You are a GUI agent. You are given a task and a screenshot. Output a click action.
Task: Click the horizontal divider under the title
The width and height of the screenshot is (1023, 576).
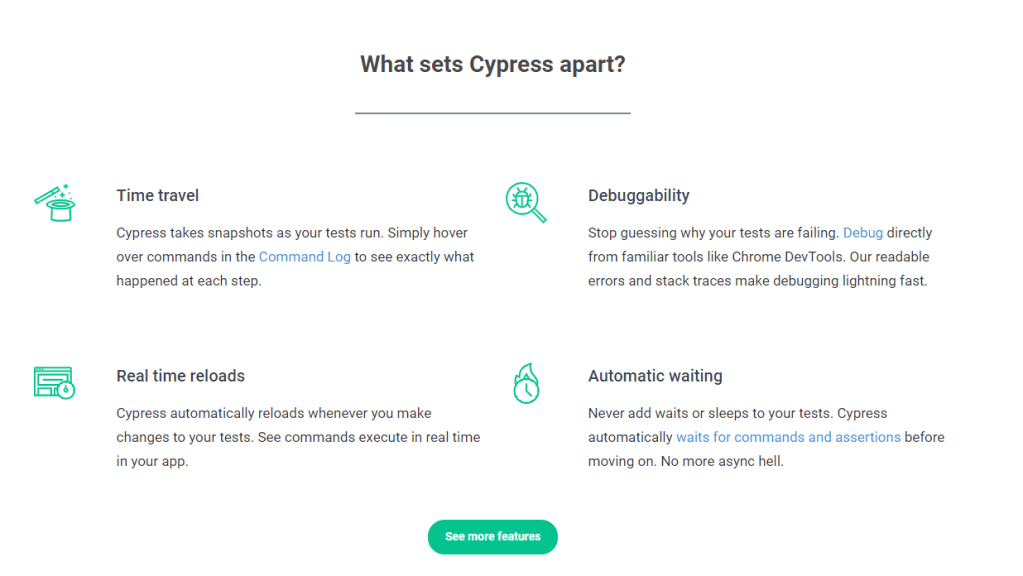point(492,114)
